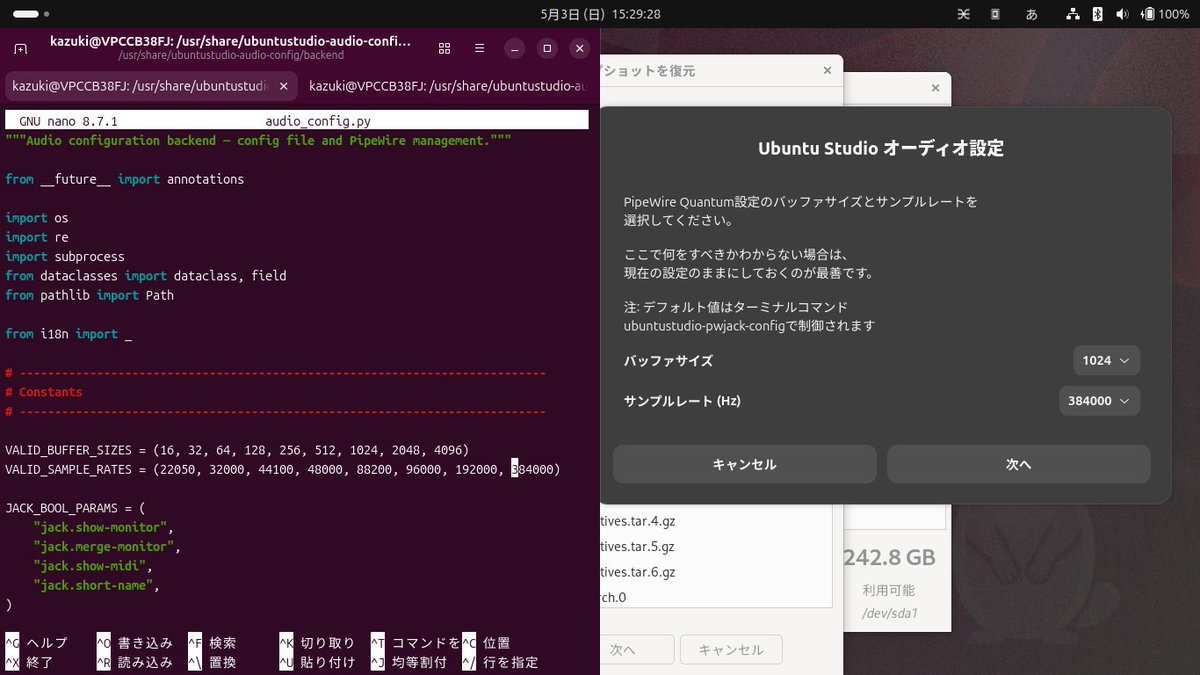1200x675 pixels.
Task: Click the Activities pill in the top-left corner
Action: pos(25,14)
